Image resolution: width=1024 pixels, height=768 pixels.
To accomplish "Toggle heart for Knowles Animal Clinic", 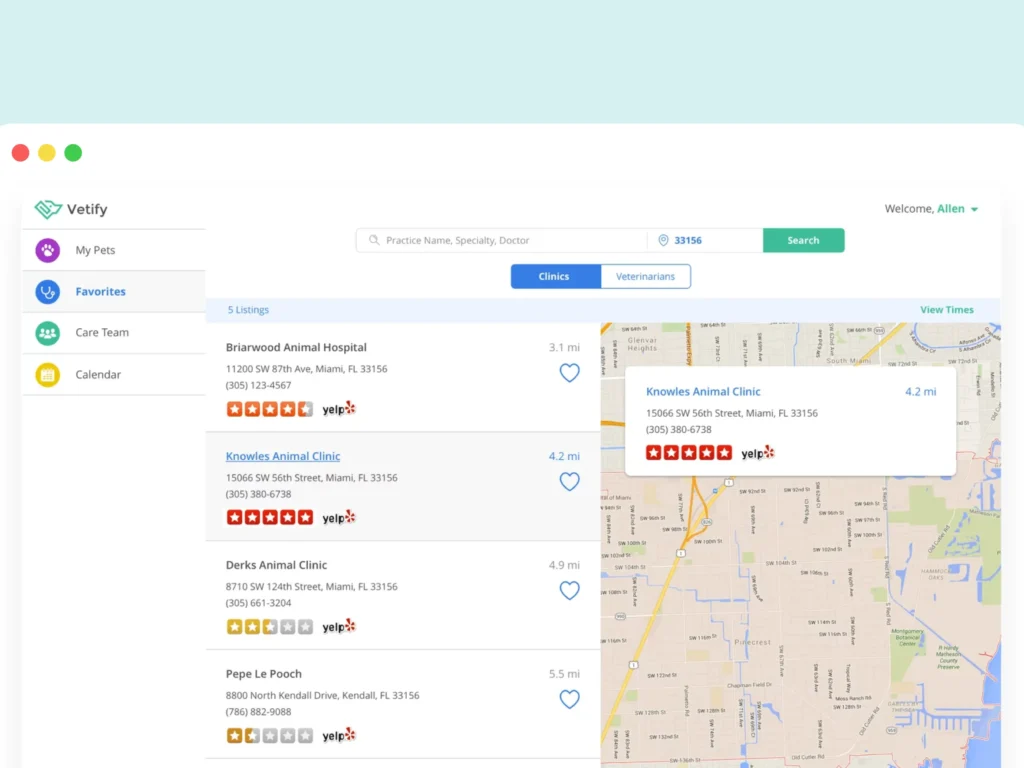I will 569,481.
